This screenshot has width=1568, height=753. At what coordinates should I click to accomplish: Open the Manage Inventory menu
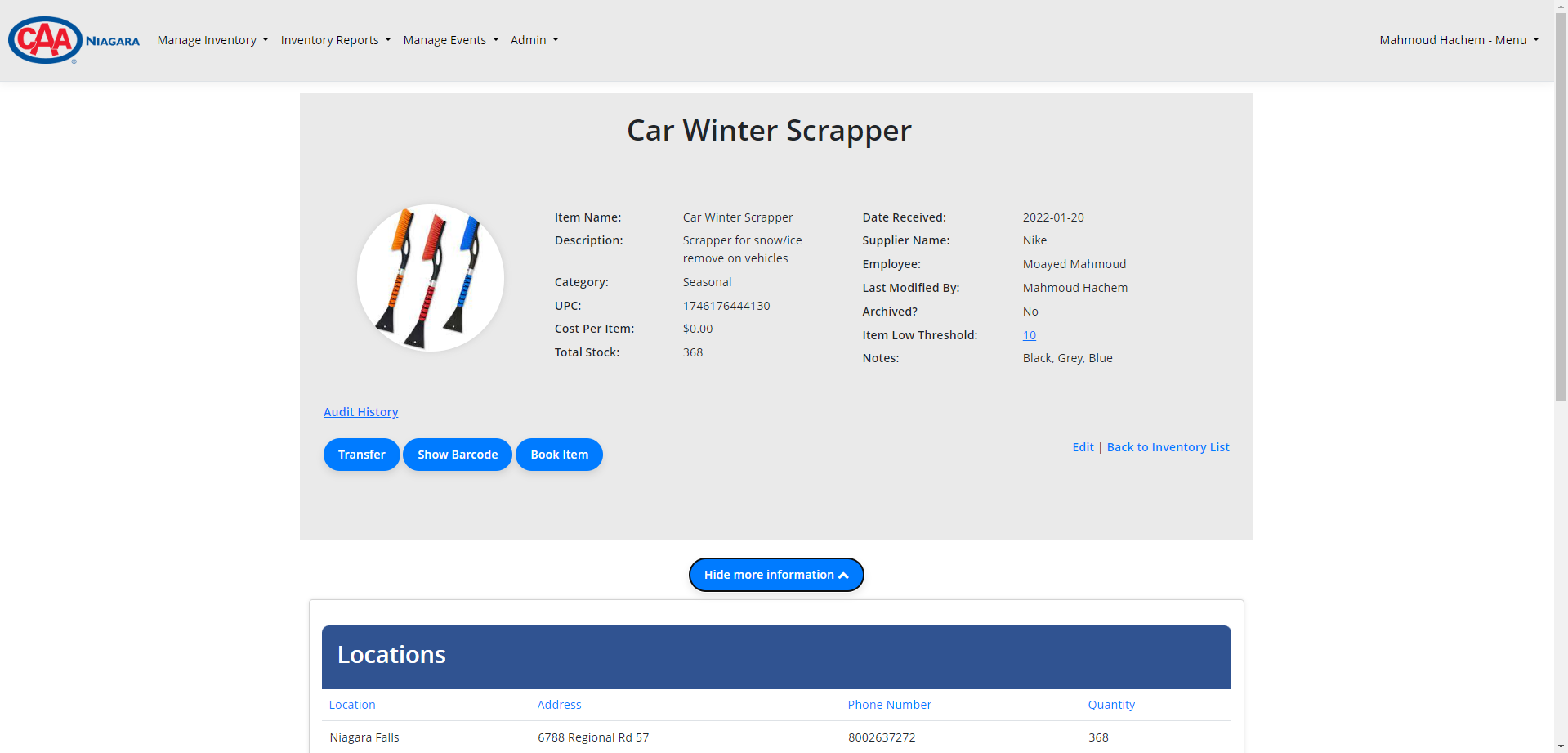(212, 40)
